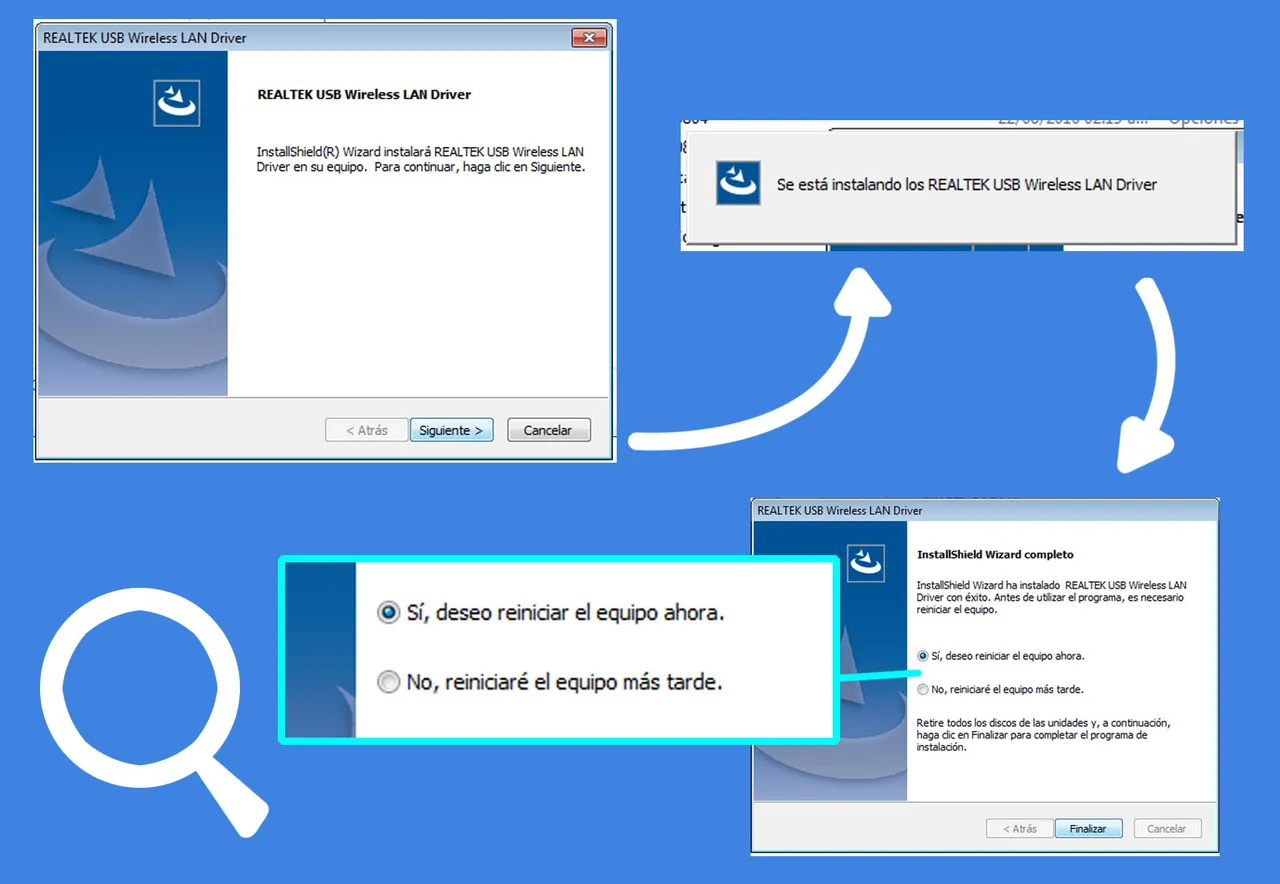Click InstallShield icon in the installing popup

click(738, 183)
